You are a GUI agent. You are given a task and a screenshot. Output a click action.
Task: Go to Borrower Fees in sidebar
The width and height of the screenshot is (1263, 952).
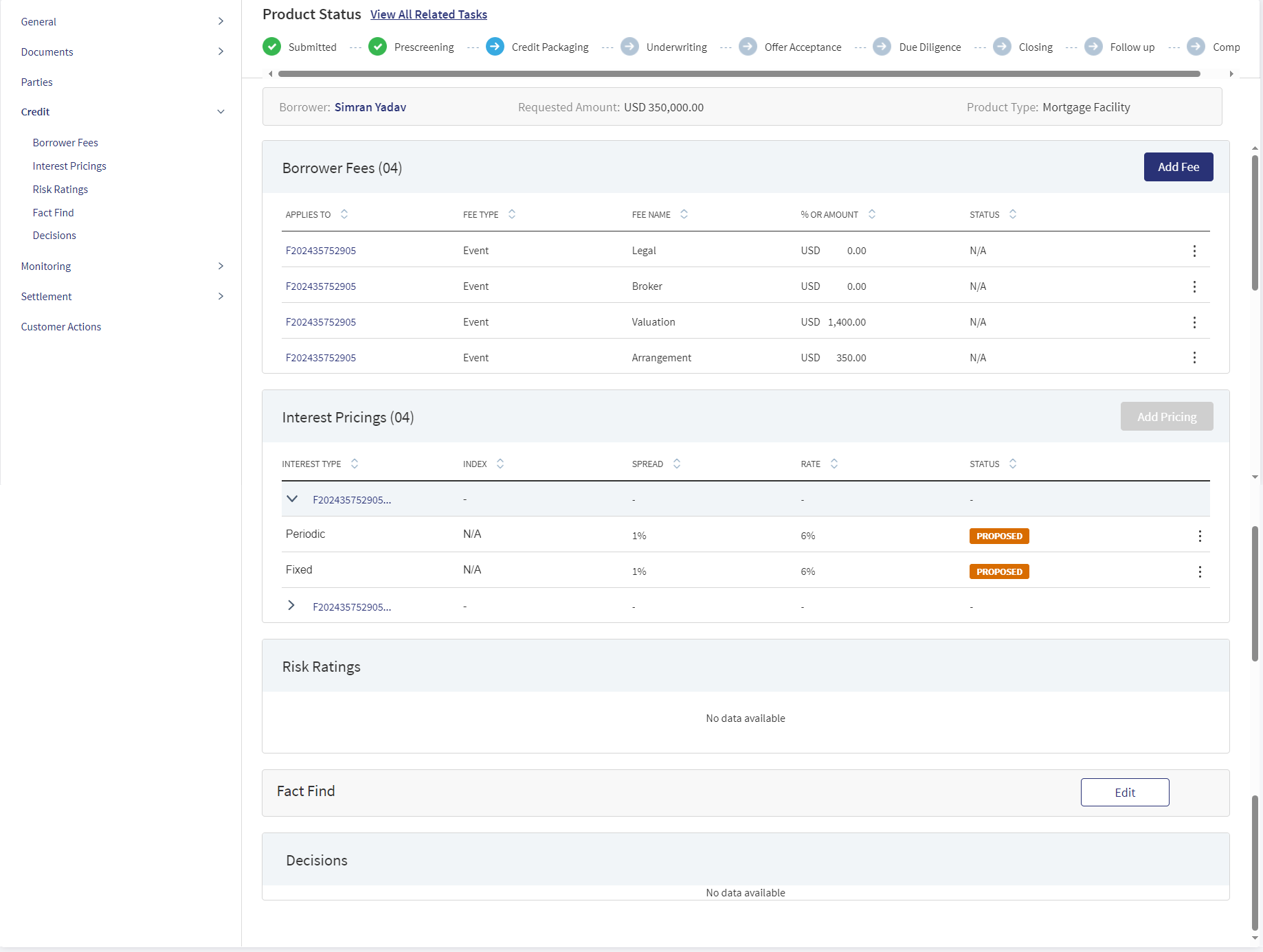coord(65,143)
